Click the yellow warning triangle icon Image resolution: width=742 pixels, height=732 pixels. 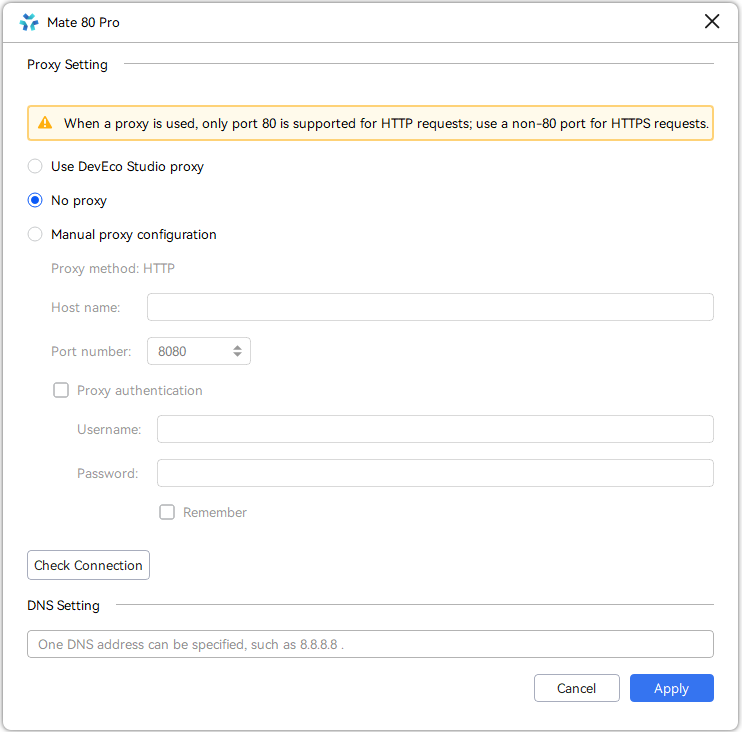(45, 123)
